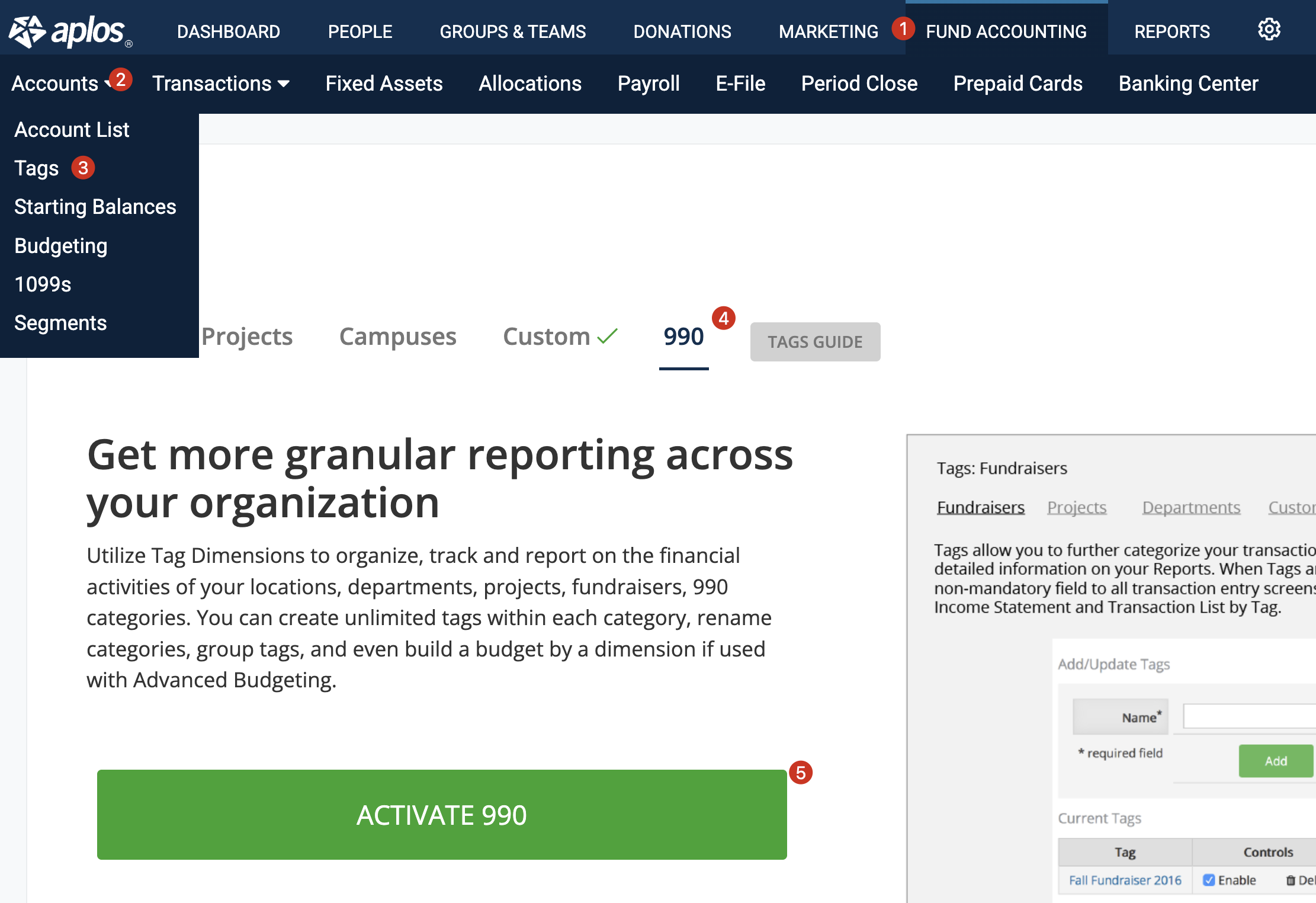This screenshot has height=903, width=1316.
Task: Expand the Accounts dropdown menu
Action: pos(62,84)
